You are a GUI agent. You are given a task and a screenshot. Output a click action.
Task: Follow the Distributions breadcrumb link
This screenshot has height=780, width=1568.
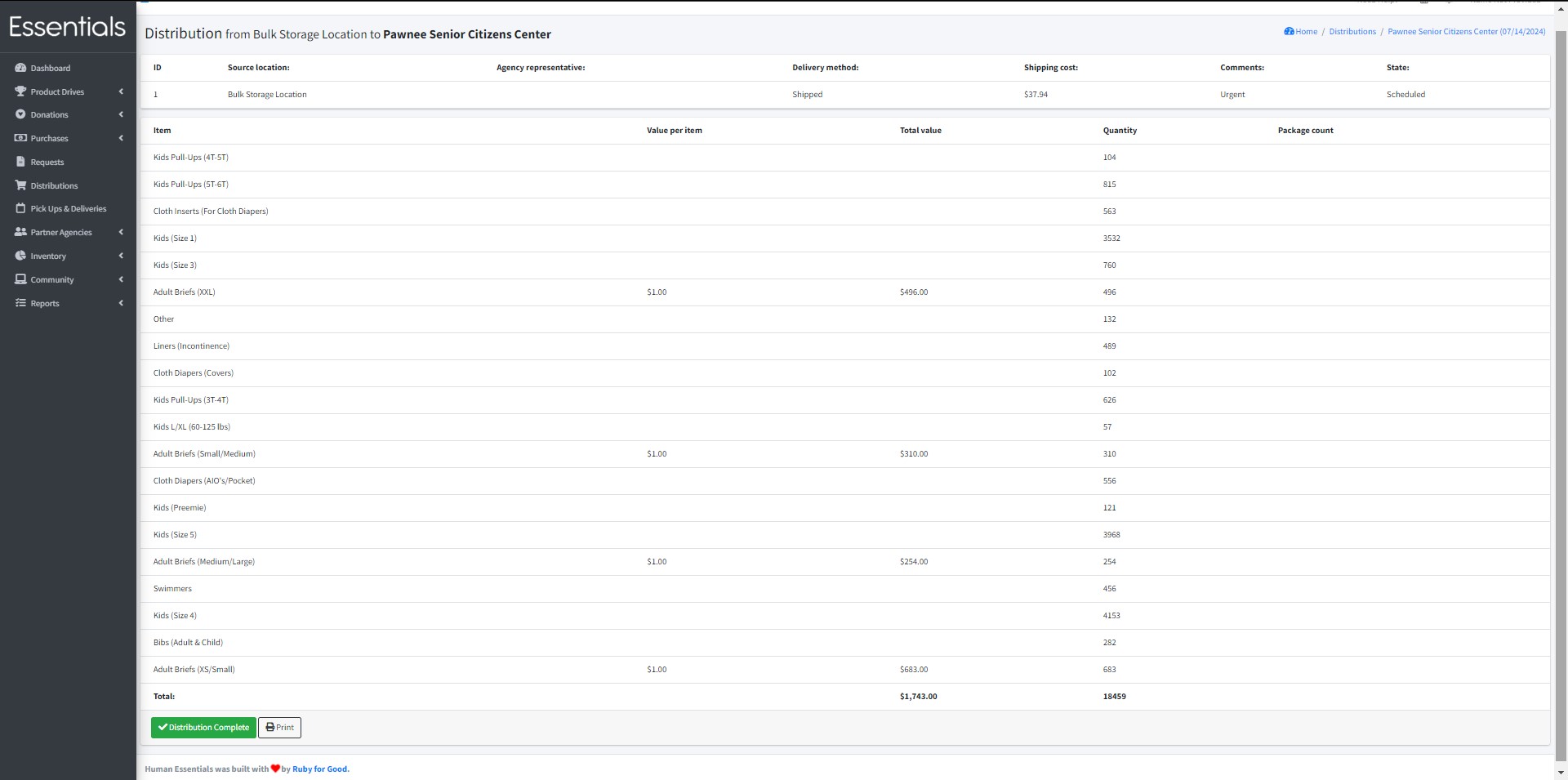(x=1352, y=31)
